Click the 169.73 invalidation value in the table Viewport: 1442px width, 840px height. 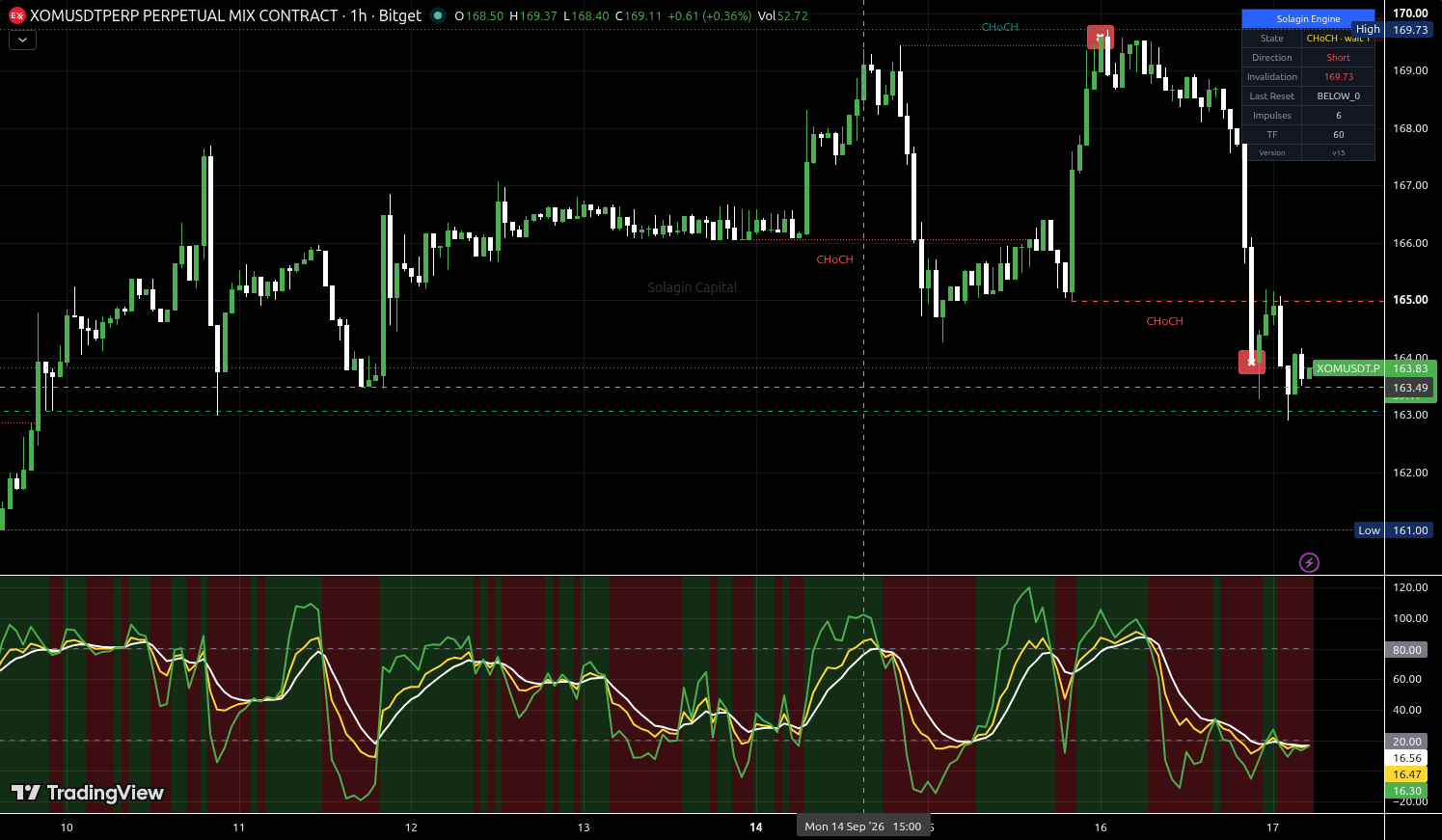pos(1338,77)
